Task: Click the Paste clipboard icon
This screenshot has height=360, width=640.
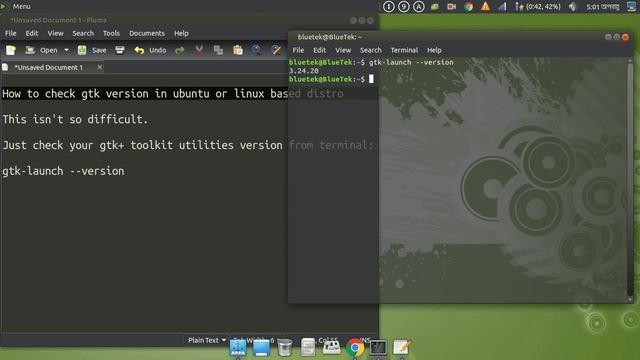Action: click(238, 50)
